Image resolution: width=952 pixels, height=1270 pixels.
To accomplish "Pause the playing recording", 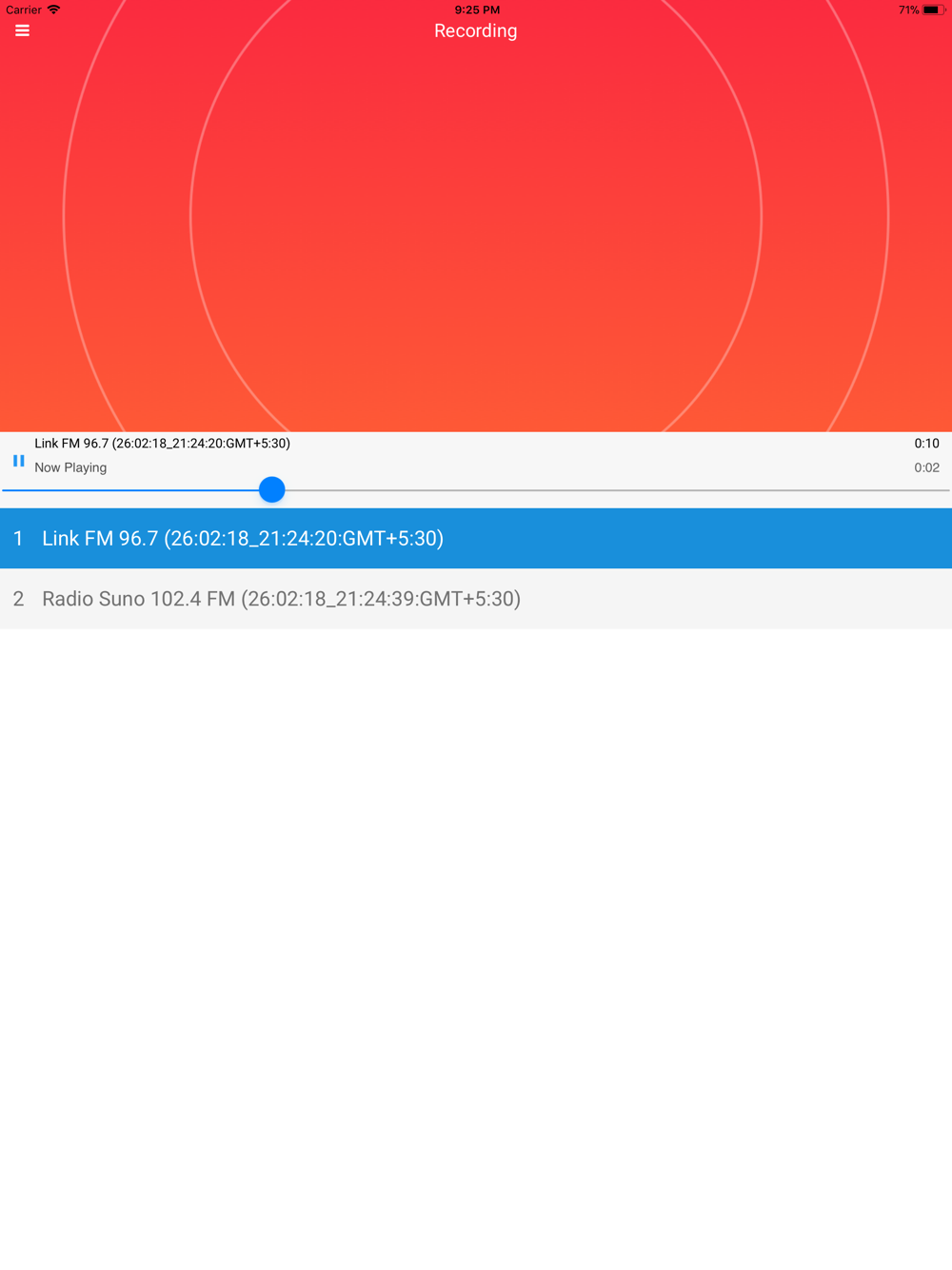I will 18,461.
